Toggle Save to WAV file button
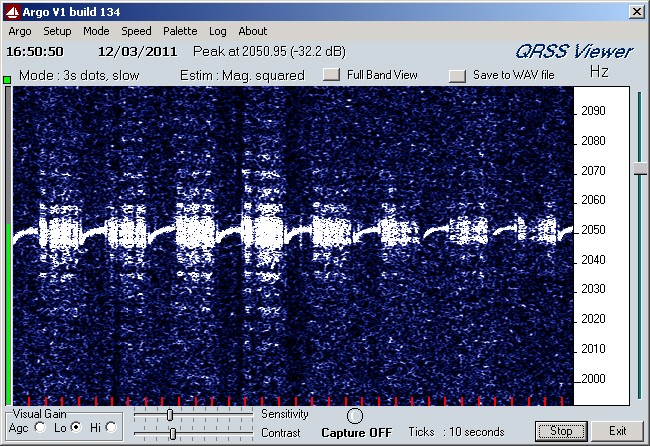This screenshot has height=446, width=650. click(x=458, y=75)
